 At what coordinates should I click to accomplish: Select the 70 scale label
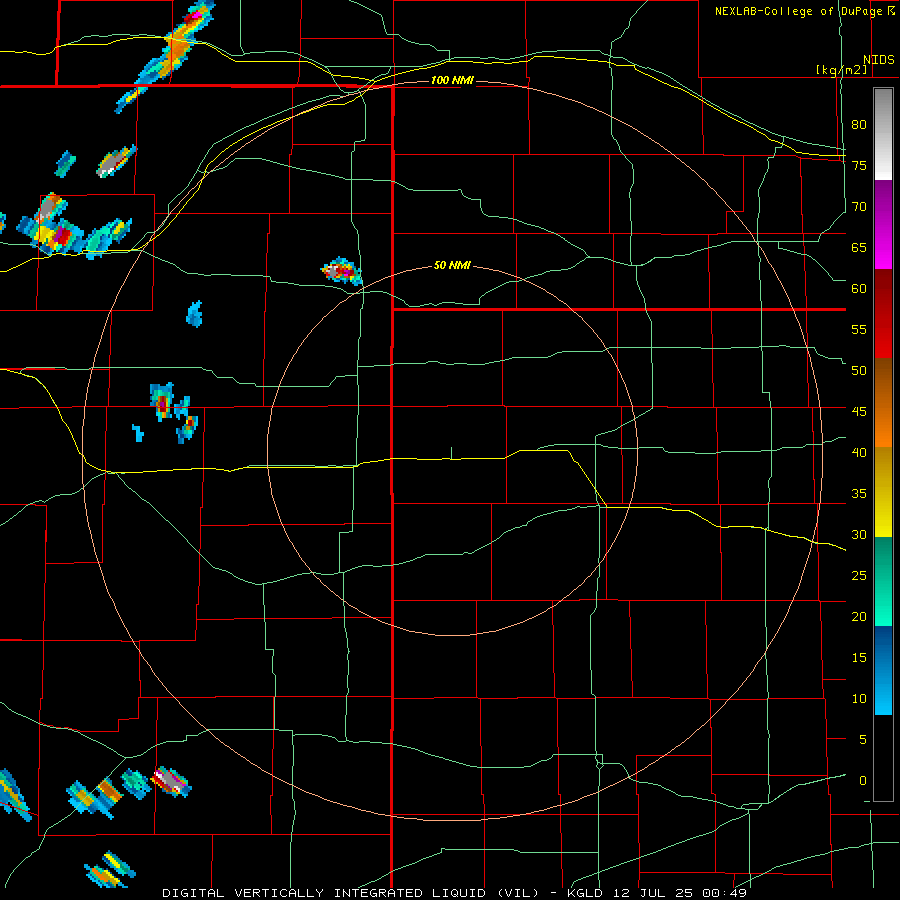tap(859, 207)
